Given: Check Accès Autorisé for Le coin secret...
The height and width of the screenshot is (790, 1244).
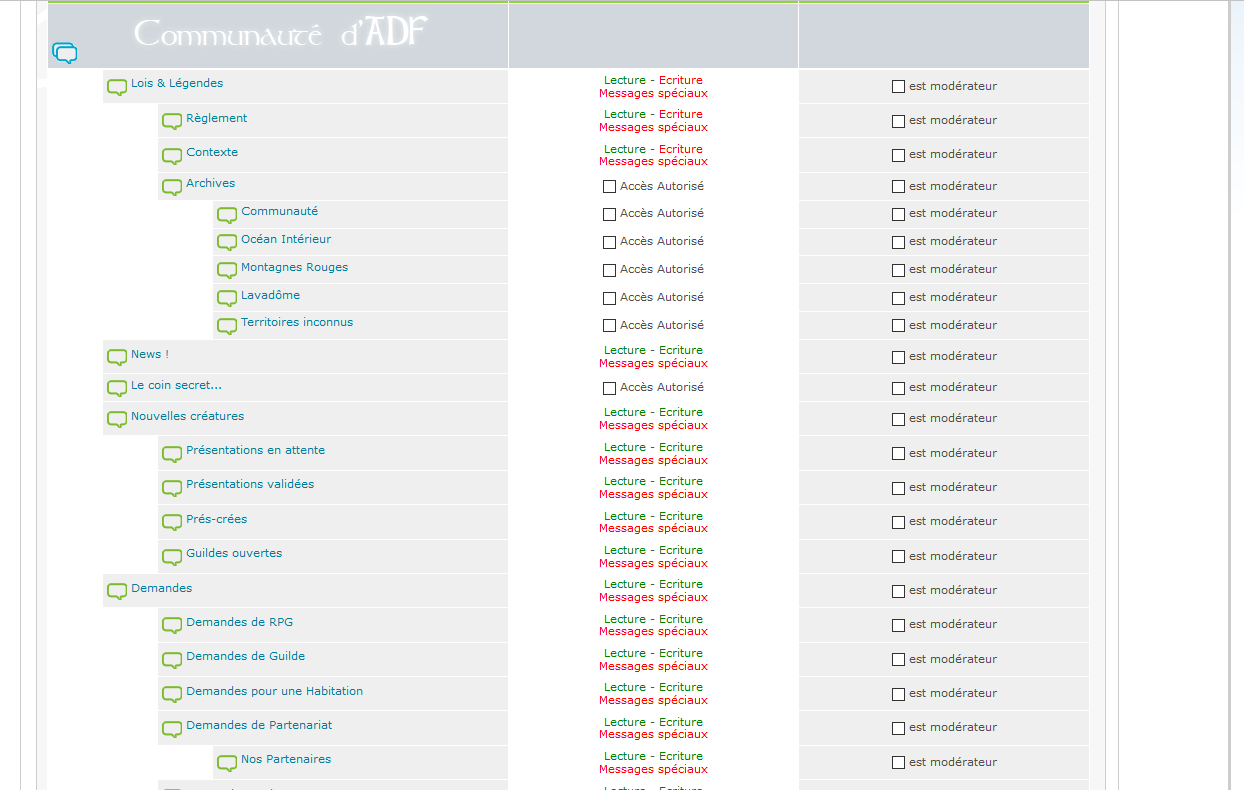Looking at the screenshot, I should click(x=609, y=388).
